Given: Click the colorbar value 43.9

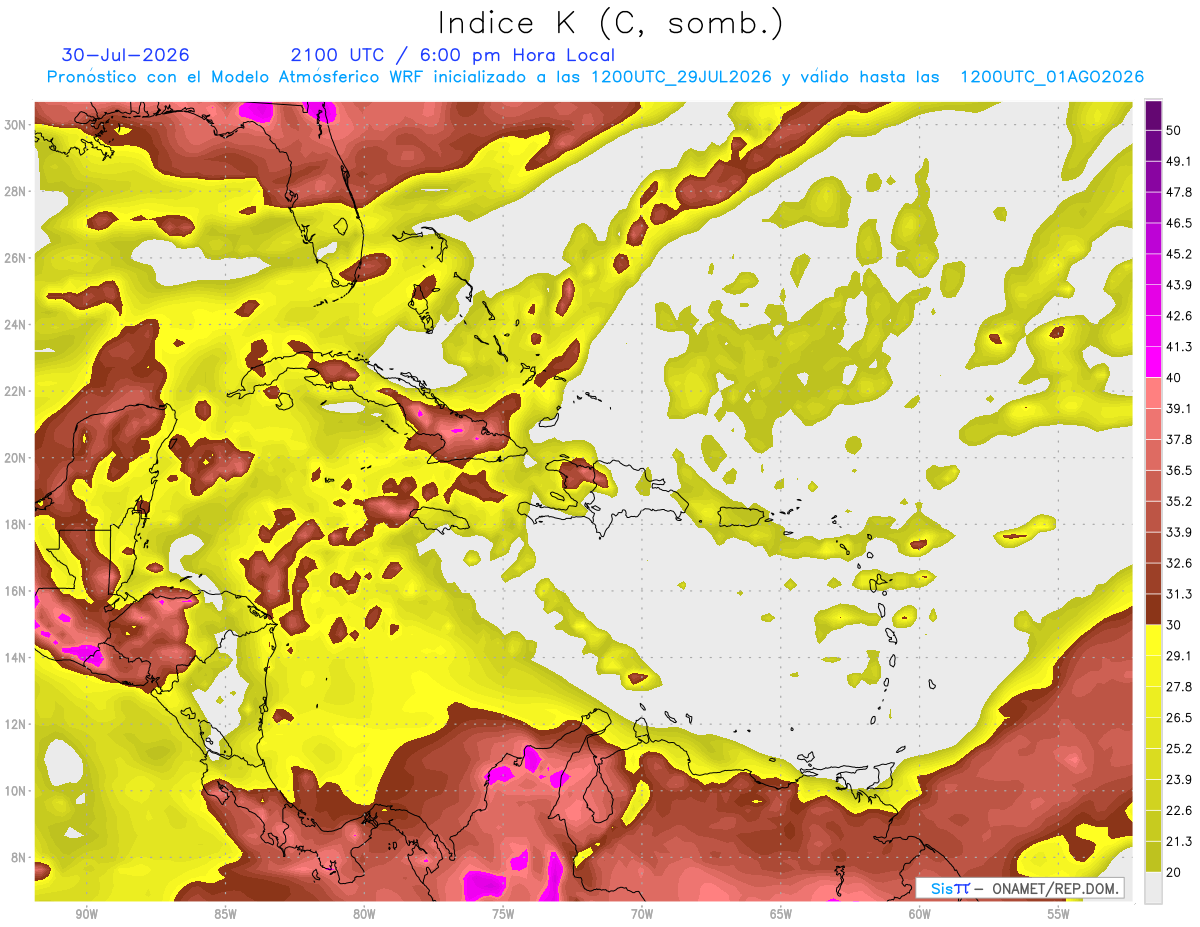Looking at the screenshot, I should click(1179, 285).
